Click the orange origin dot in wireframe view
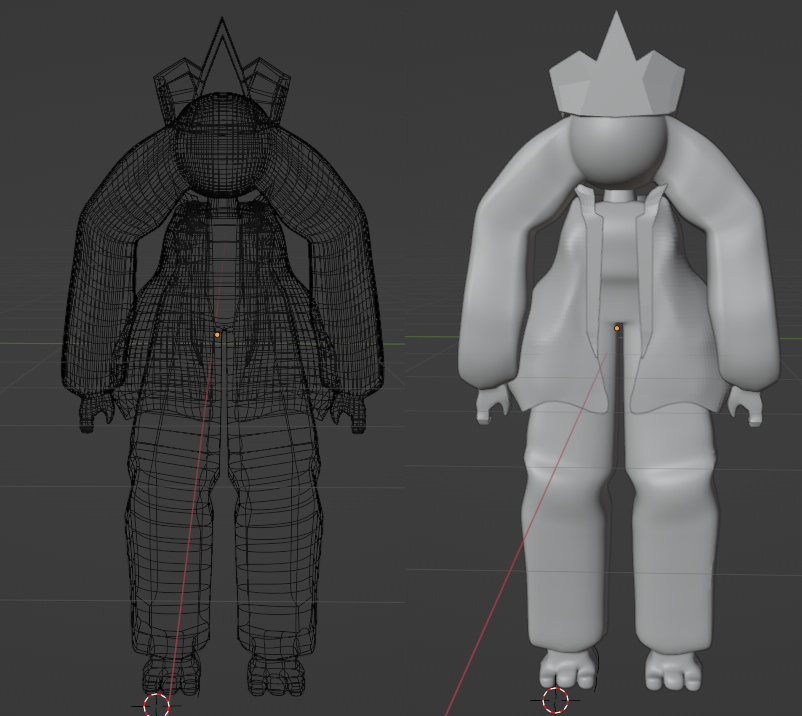Screen dimensions: 802x716 point(217,334)
